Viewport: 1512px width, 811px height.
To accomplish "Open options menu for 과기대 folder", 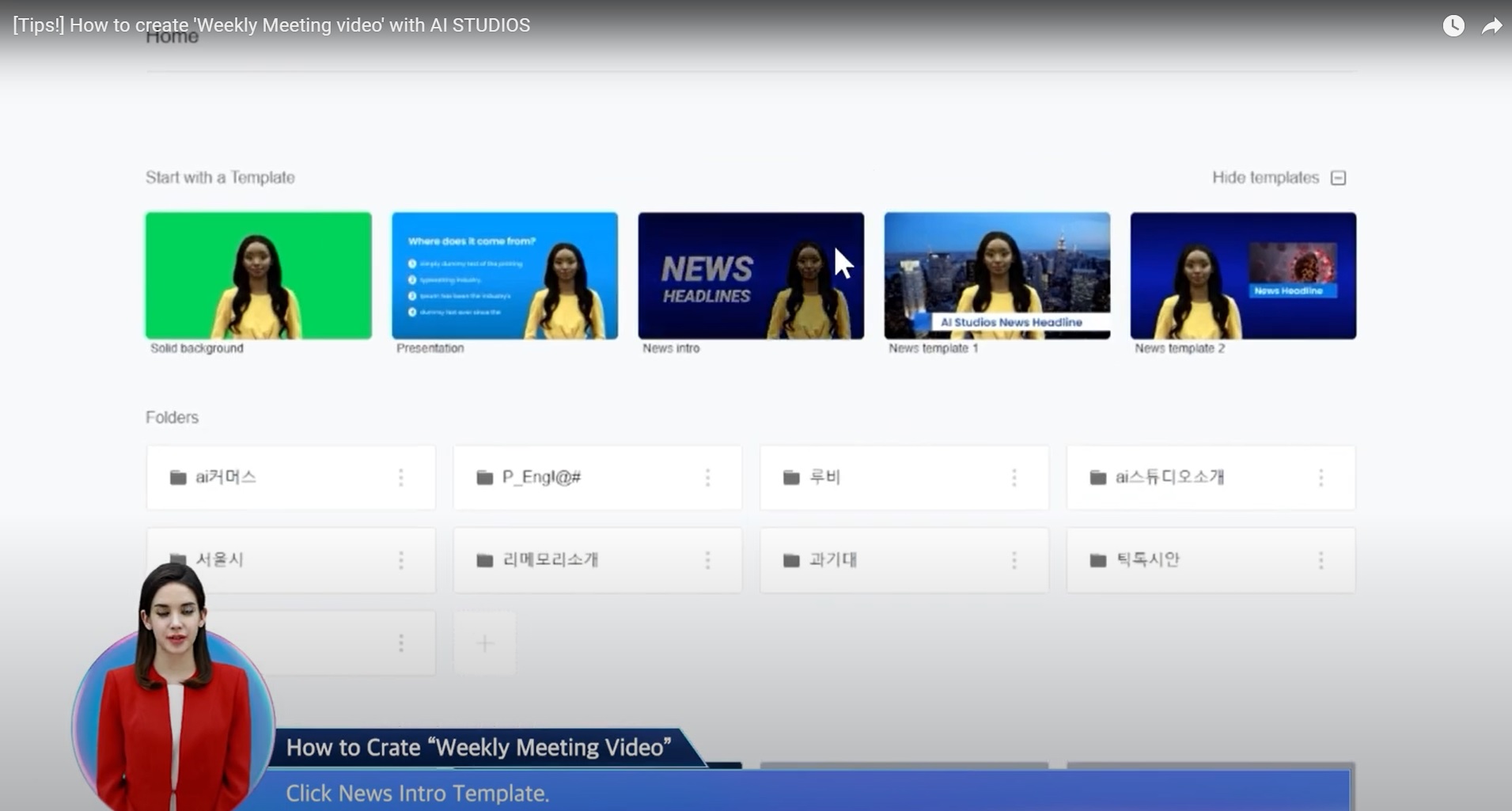I will [1014, 560].
